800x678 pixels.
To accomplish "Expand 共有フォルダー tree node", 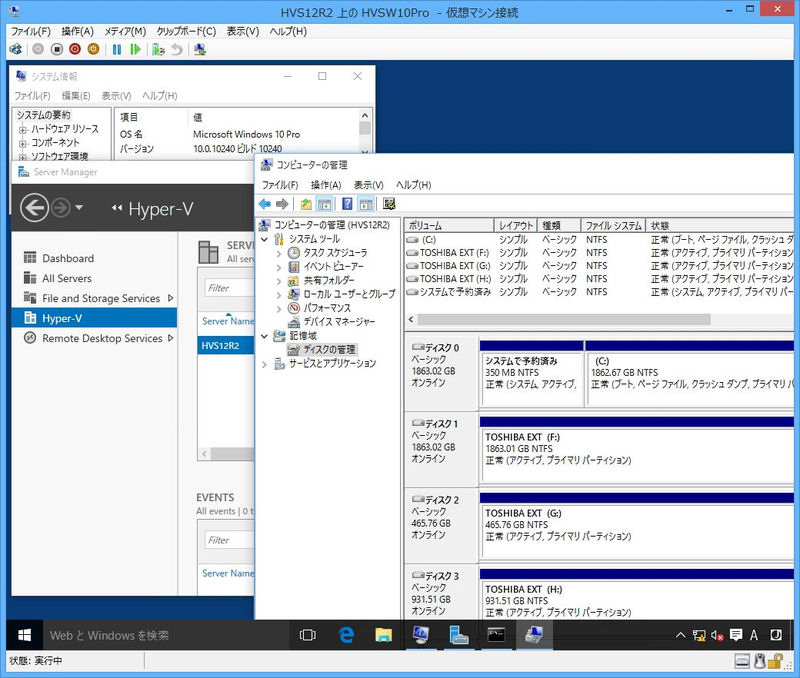I will coord(279,281).
